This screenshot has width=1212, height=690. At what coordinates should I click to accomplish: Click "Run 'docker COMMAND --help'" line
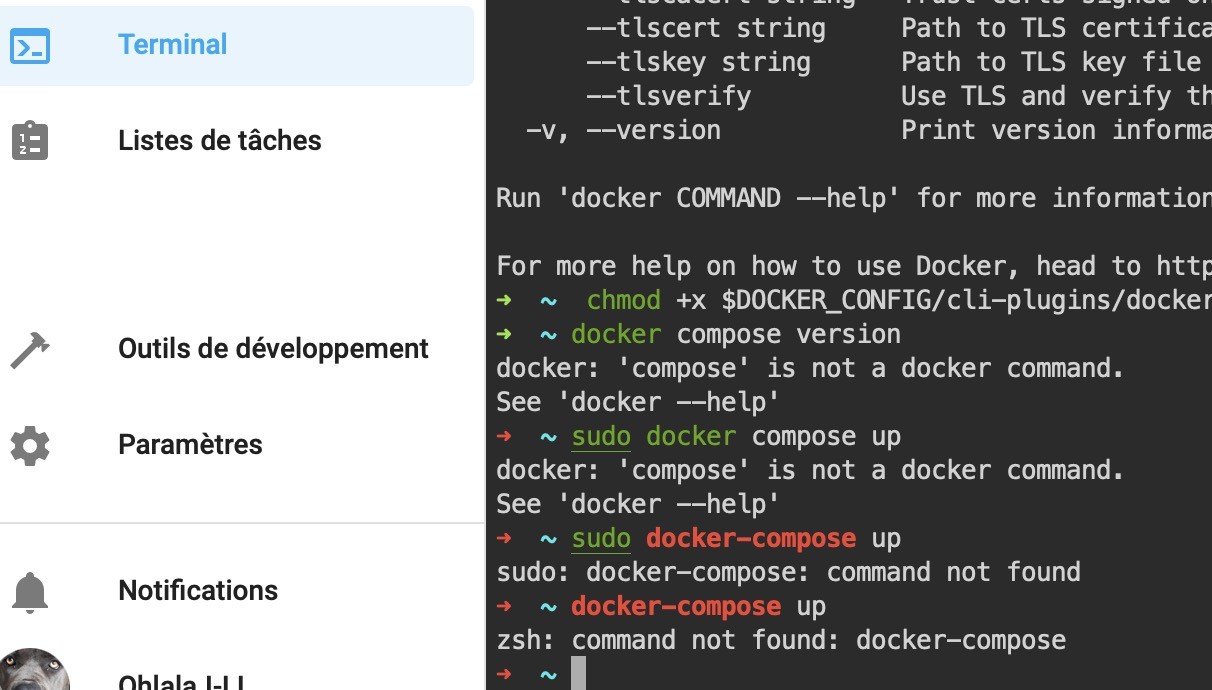(x=854, y=198)
